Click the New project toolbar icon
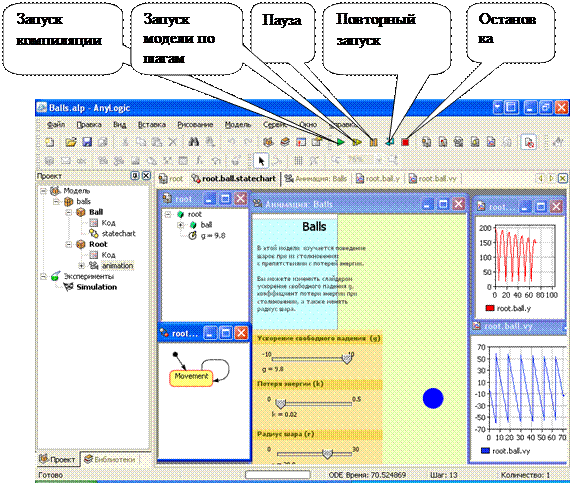The image size is (570, 483). tap(49, 142)
